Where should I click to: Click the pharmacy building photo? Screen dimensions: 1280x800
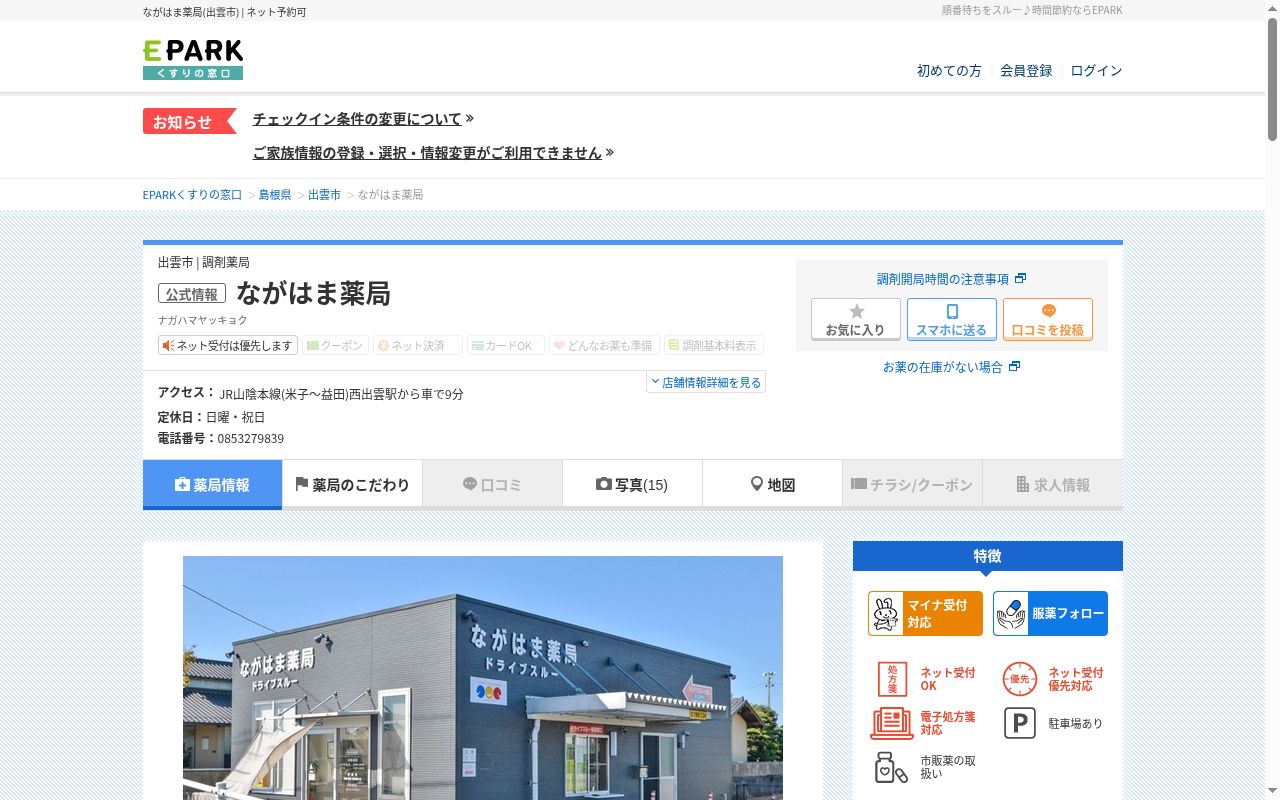coord(483,678)
